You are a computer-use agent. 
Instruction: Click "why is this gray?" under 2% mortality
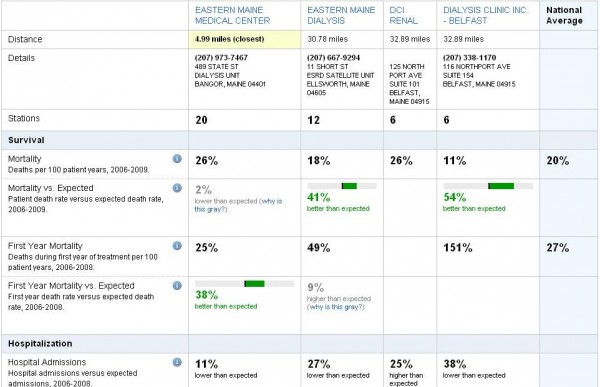pos(238,205)
